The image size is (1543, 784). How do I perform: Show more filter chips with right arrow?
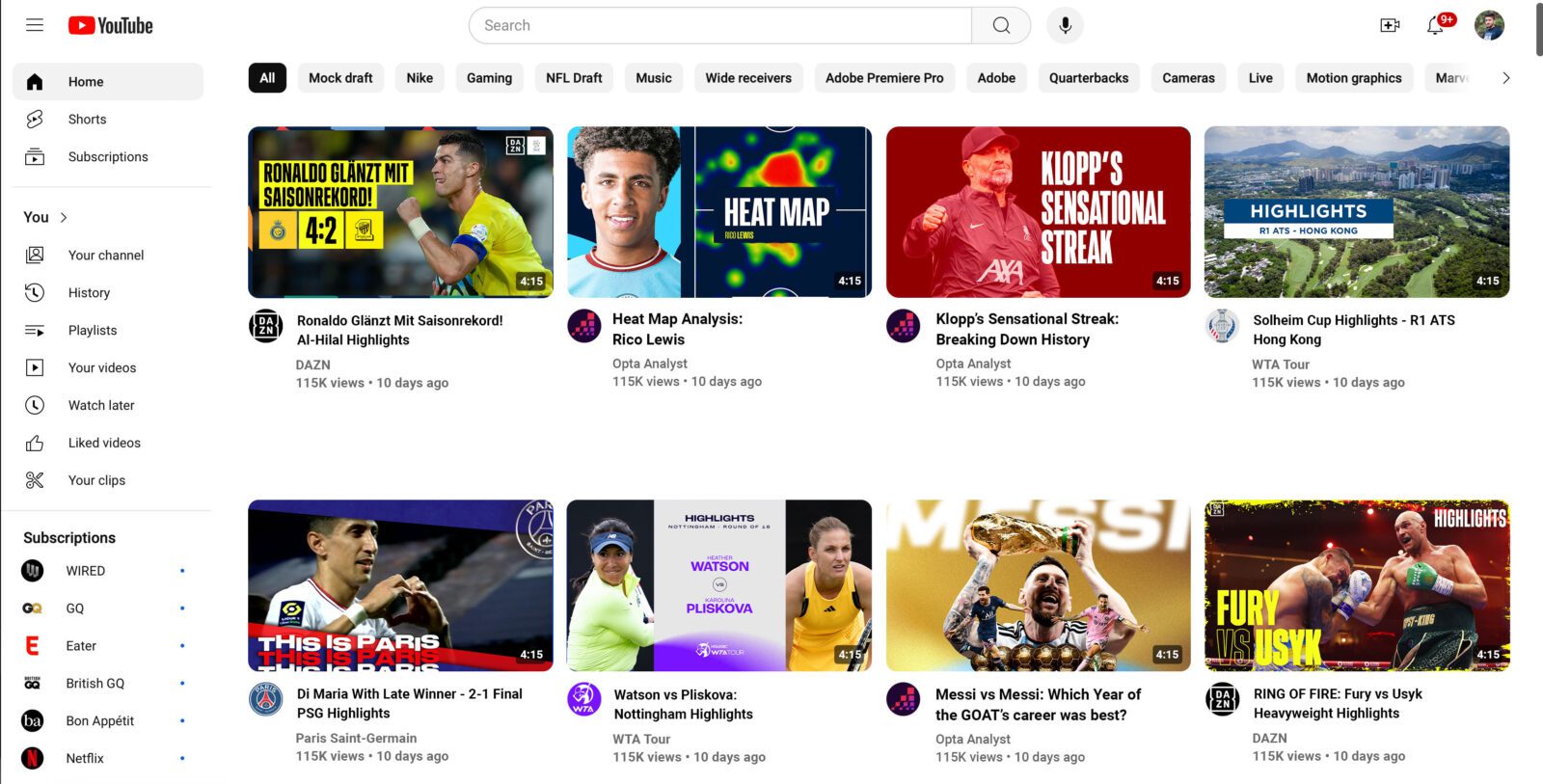click(x=1505, y=78)
